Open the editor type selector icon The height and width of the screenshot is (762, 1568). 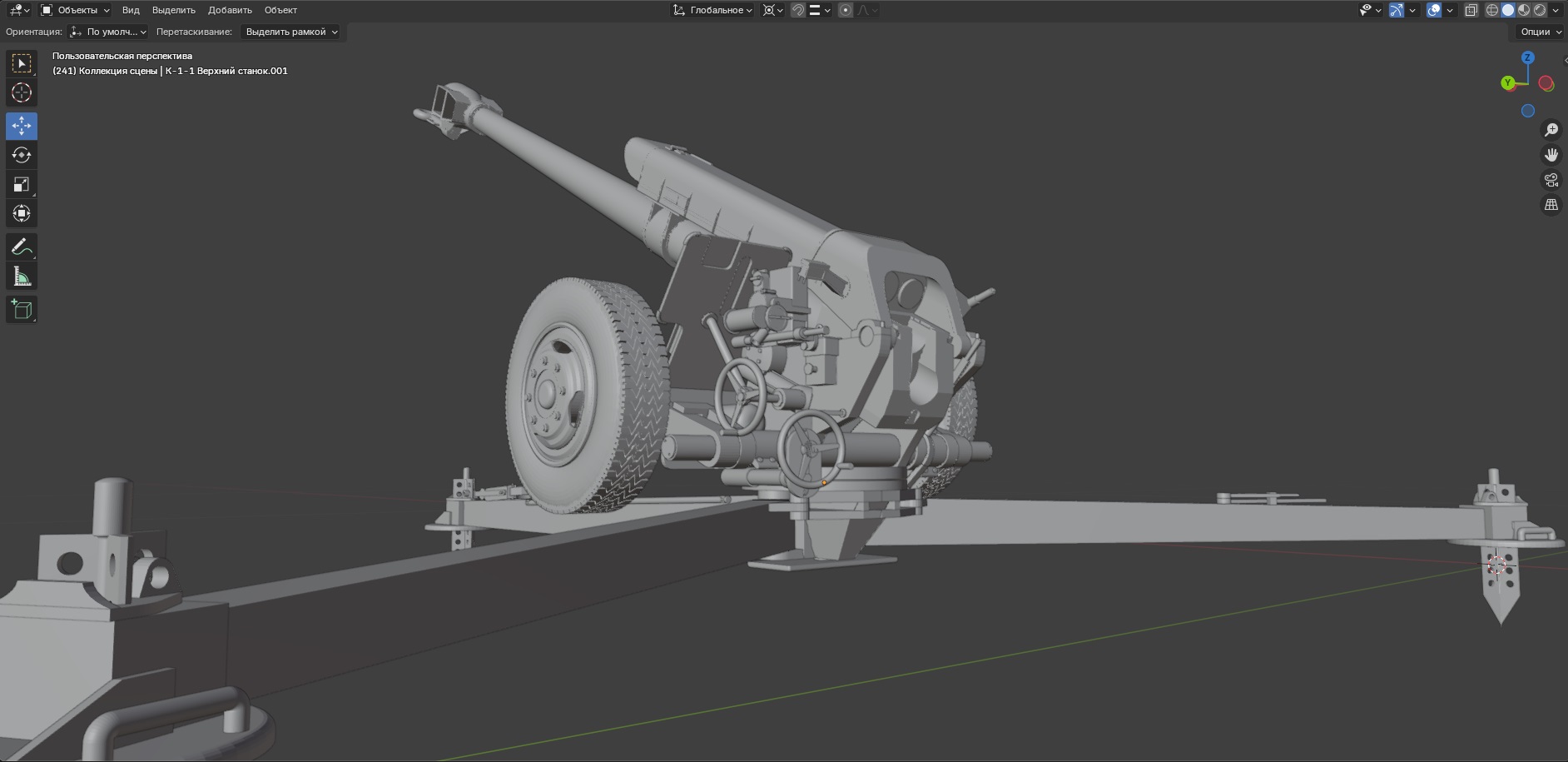(20, 10)
